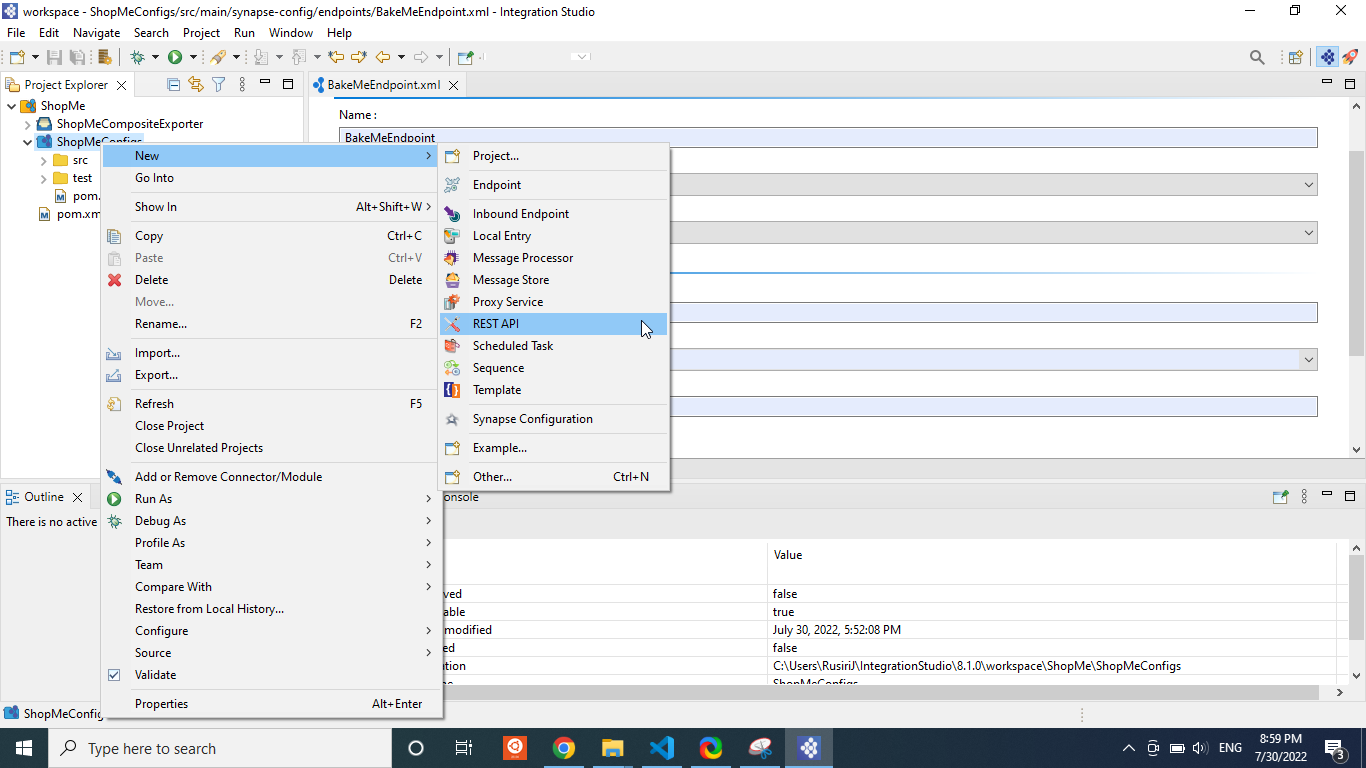Image resolution: width=1366 pixels, height=768 pixels.
Task: Select the Outline view tab
Action: [x=44, y=497]
